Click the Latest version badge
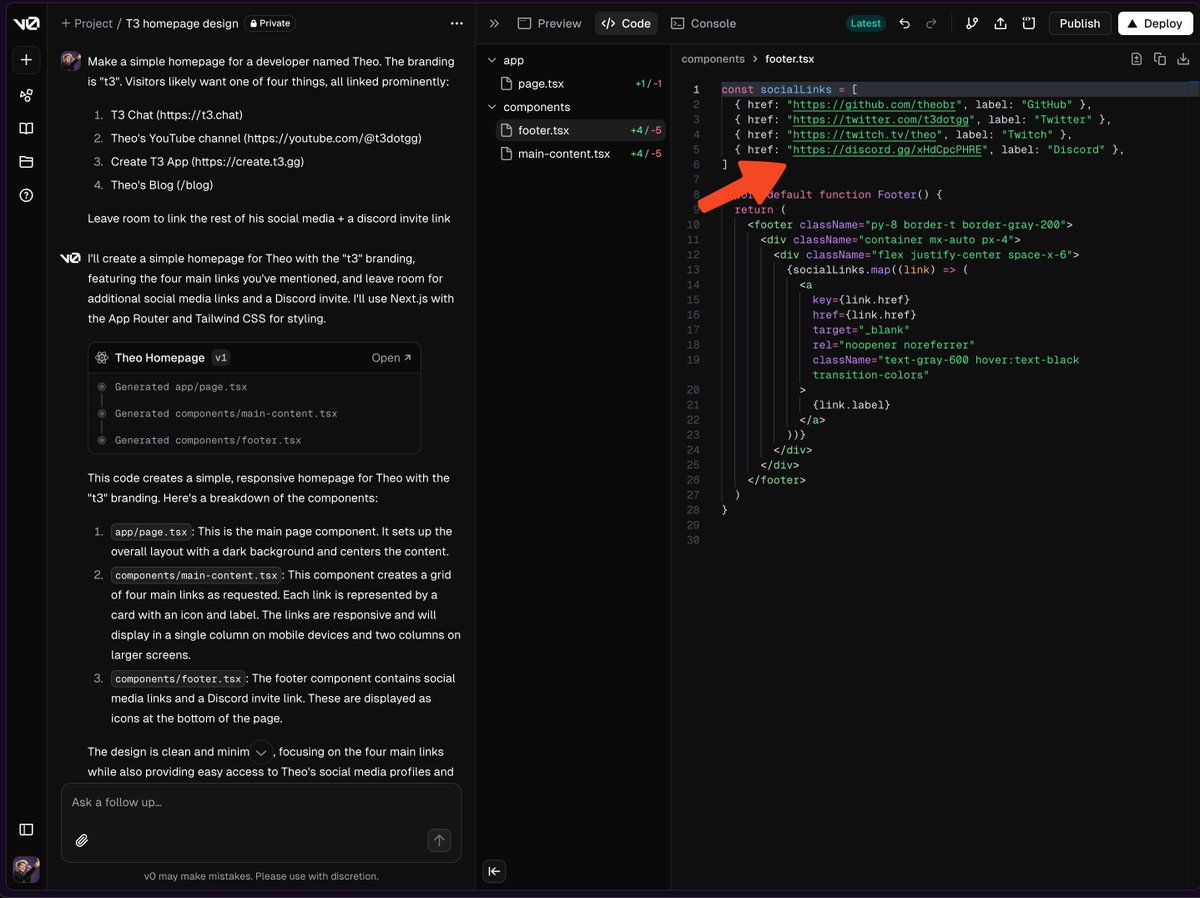 point(866,23)
